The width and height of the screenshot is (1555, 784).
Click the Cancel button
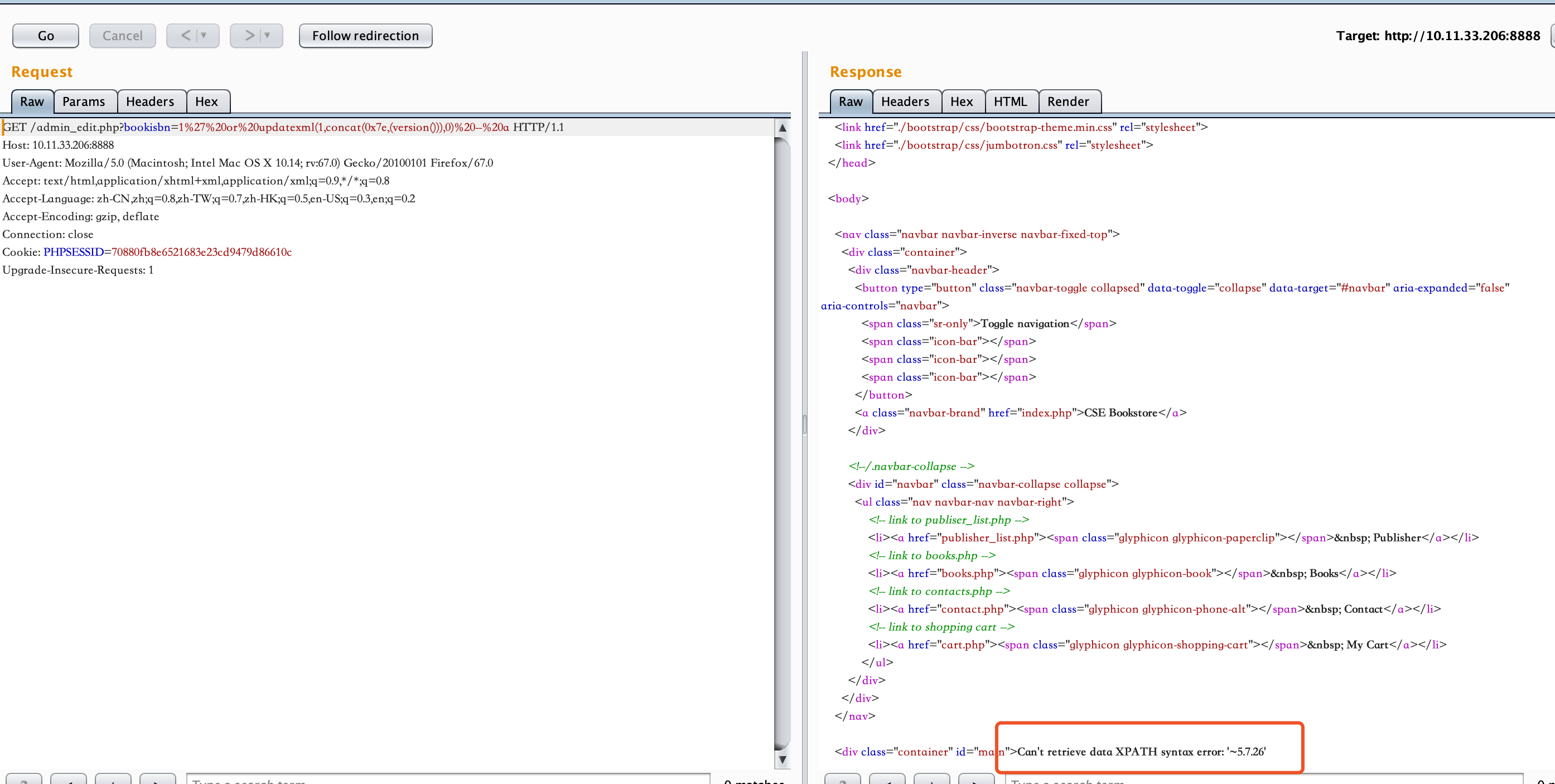122,35
